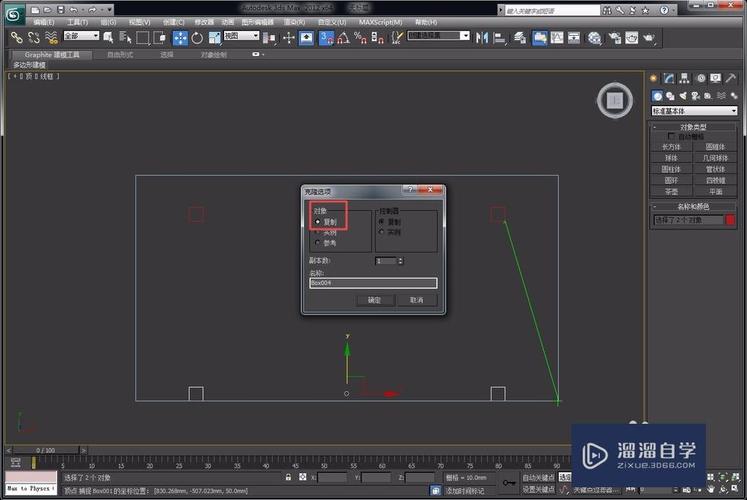Select the 参考 (Reference) object radio button
Viewport: 747px width, 500px height.
click(x=318, y=243)
